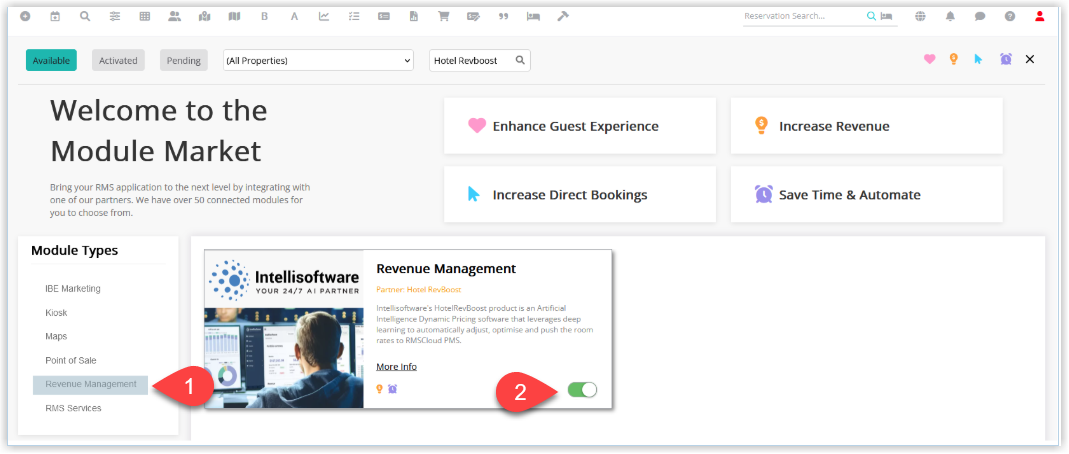Click the dollar card with pencil icon
1069x454 pixels.
(x=473, y=16)
